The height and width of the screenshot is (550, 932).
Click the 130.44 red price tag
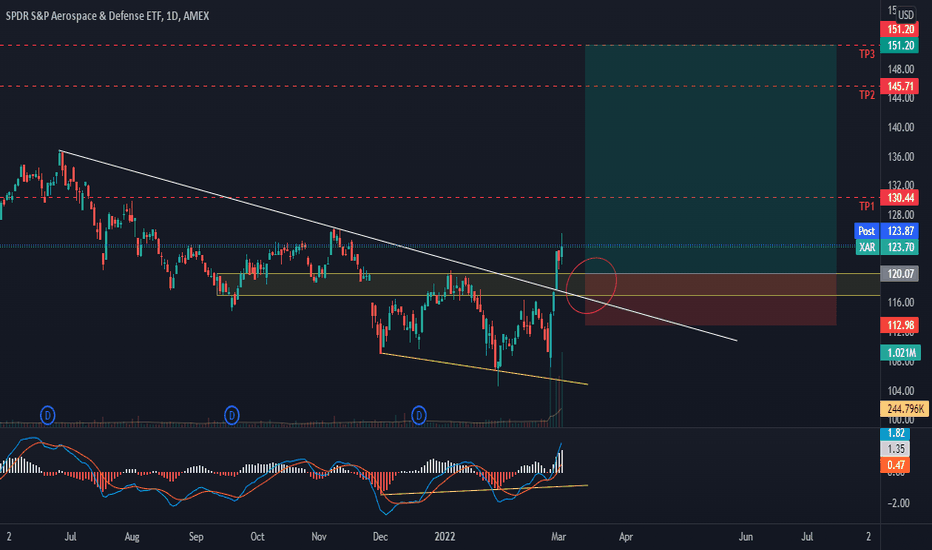point(899,198)
